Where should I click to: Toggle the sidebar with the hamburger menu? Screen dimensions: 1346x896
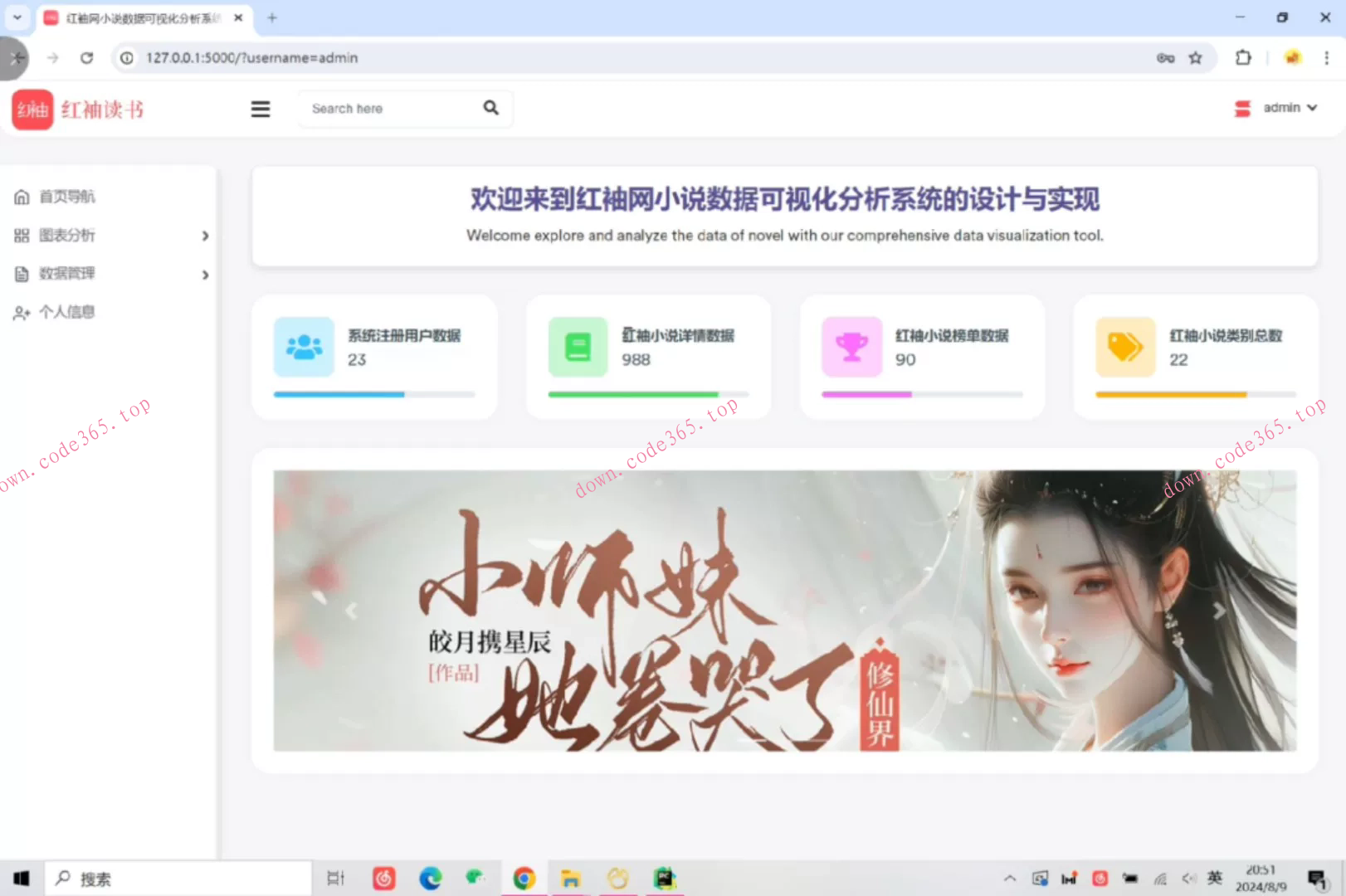pyautogui.click(x=260, y=109)
